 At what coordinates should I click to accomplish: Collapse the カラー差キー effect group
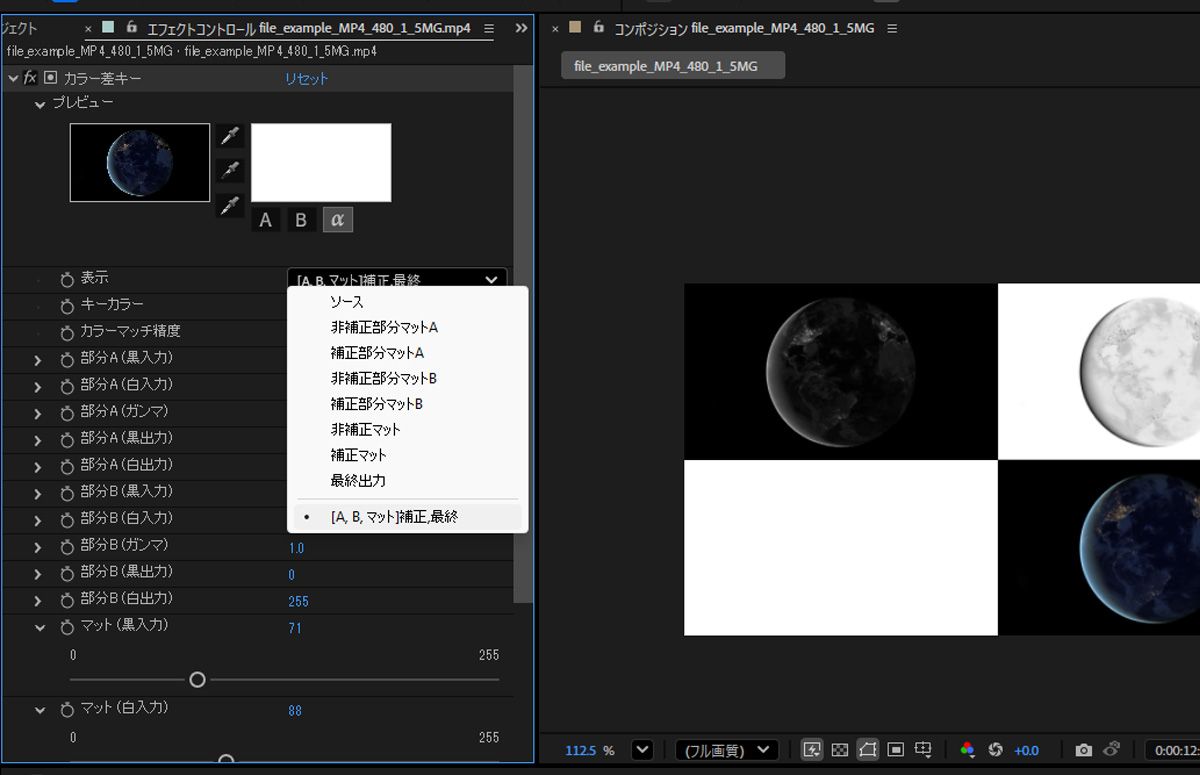pyautogui.click(x=13, y=77)
